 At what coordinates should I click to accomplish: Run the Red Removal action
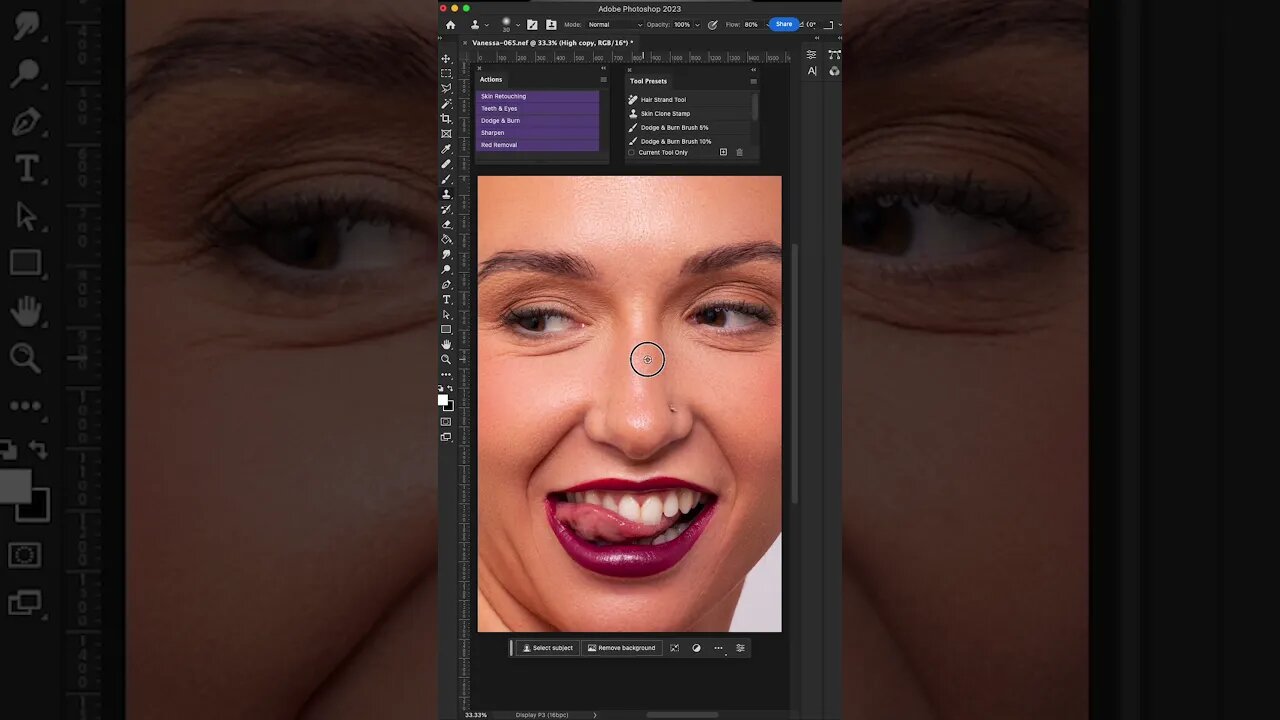538,145
